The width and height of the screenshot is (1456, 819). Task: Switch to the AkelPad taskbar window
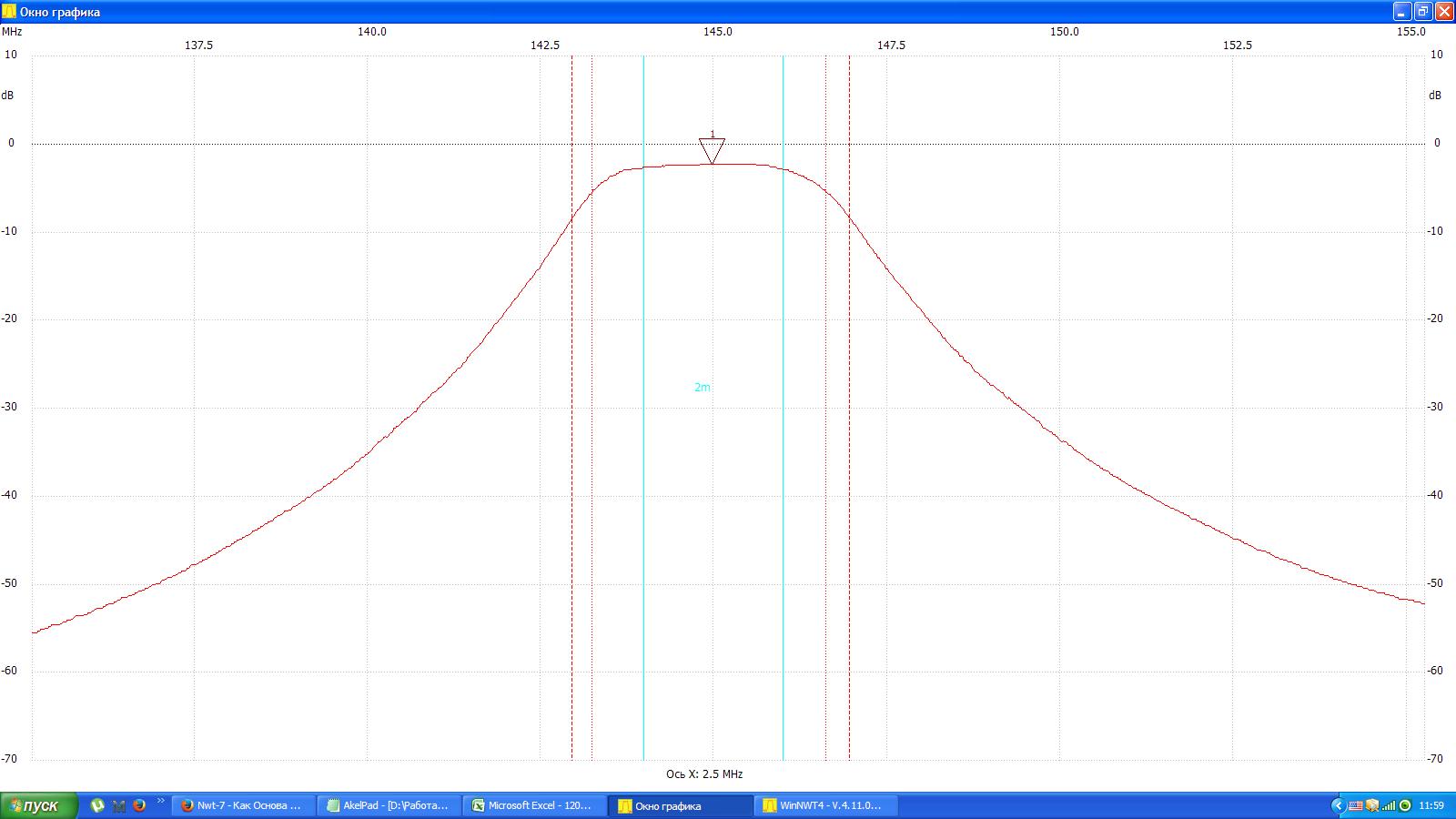tap(389, 805)
